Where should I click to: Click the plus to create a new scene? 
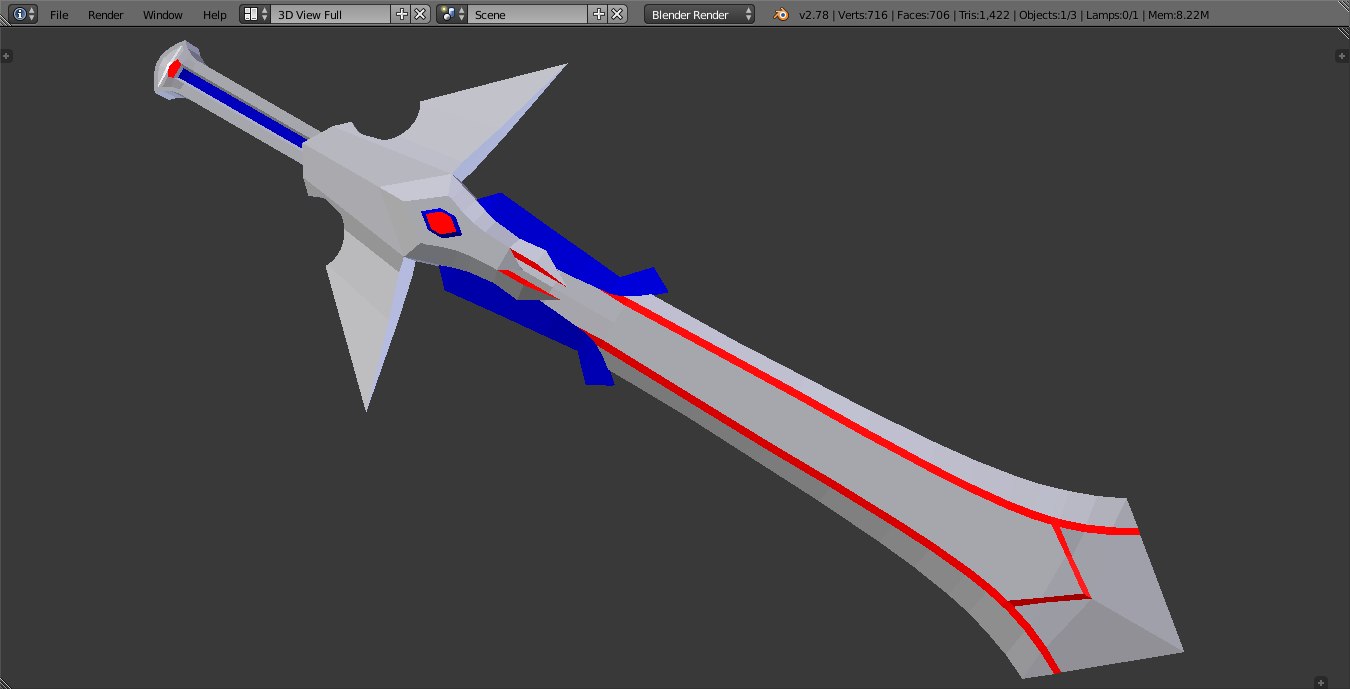pos(598,14)
